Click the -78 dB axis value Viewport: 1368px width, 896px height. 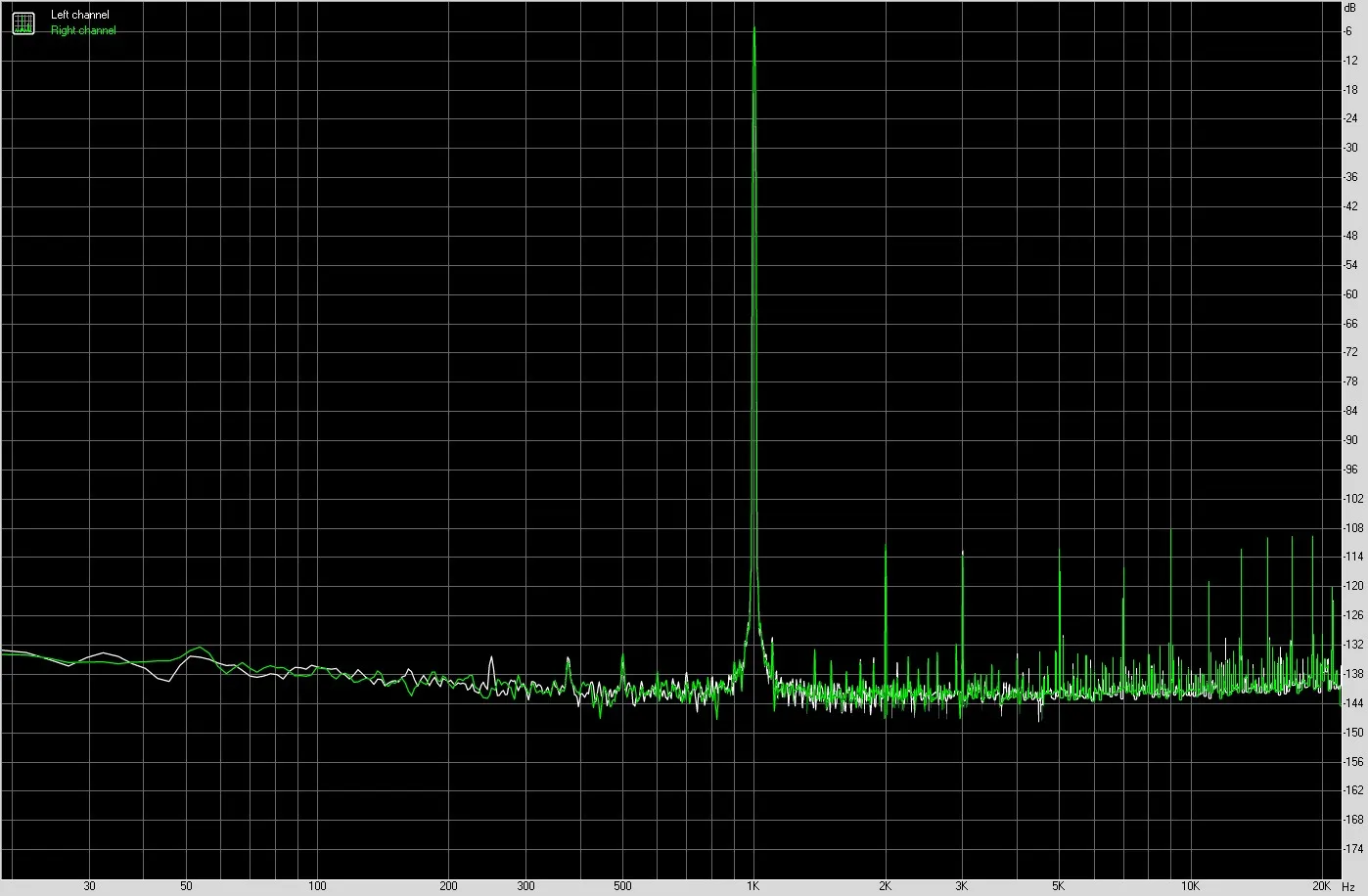click(1350, 381)
